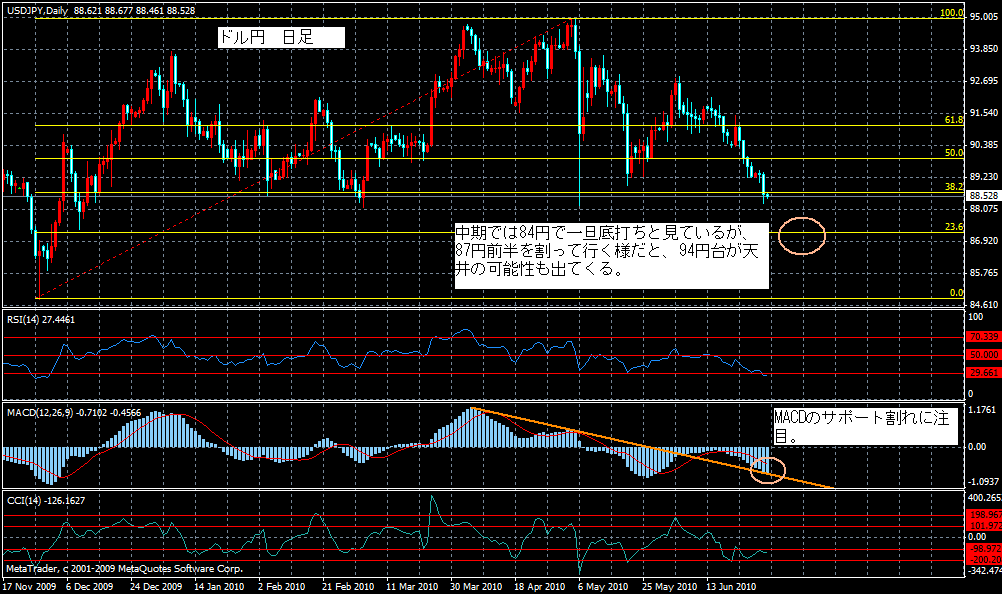Click the 91.540 price axis value
1002x594 pixels.
point(984,112)
